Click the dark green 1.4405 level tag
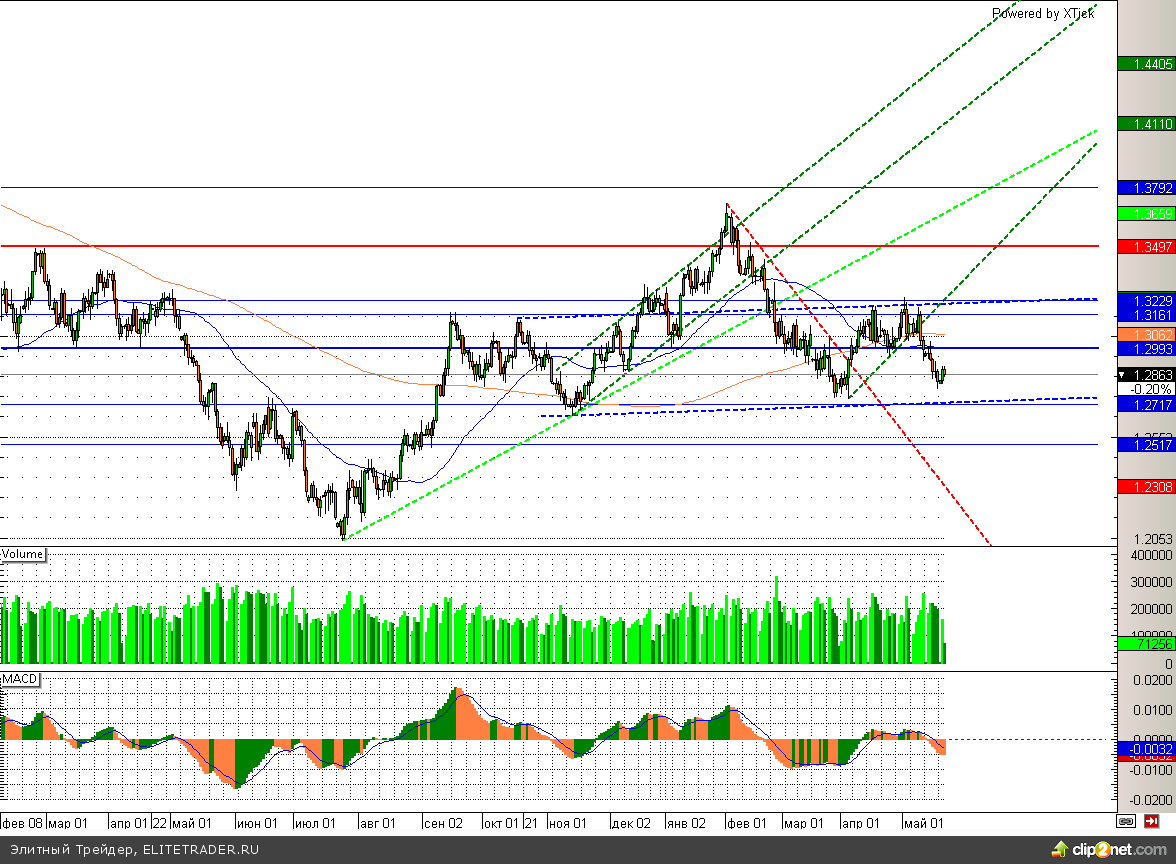This screenshot has width=1176, height=864. coord(1145,65)
